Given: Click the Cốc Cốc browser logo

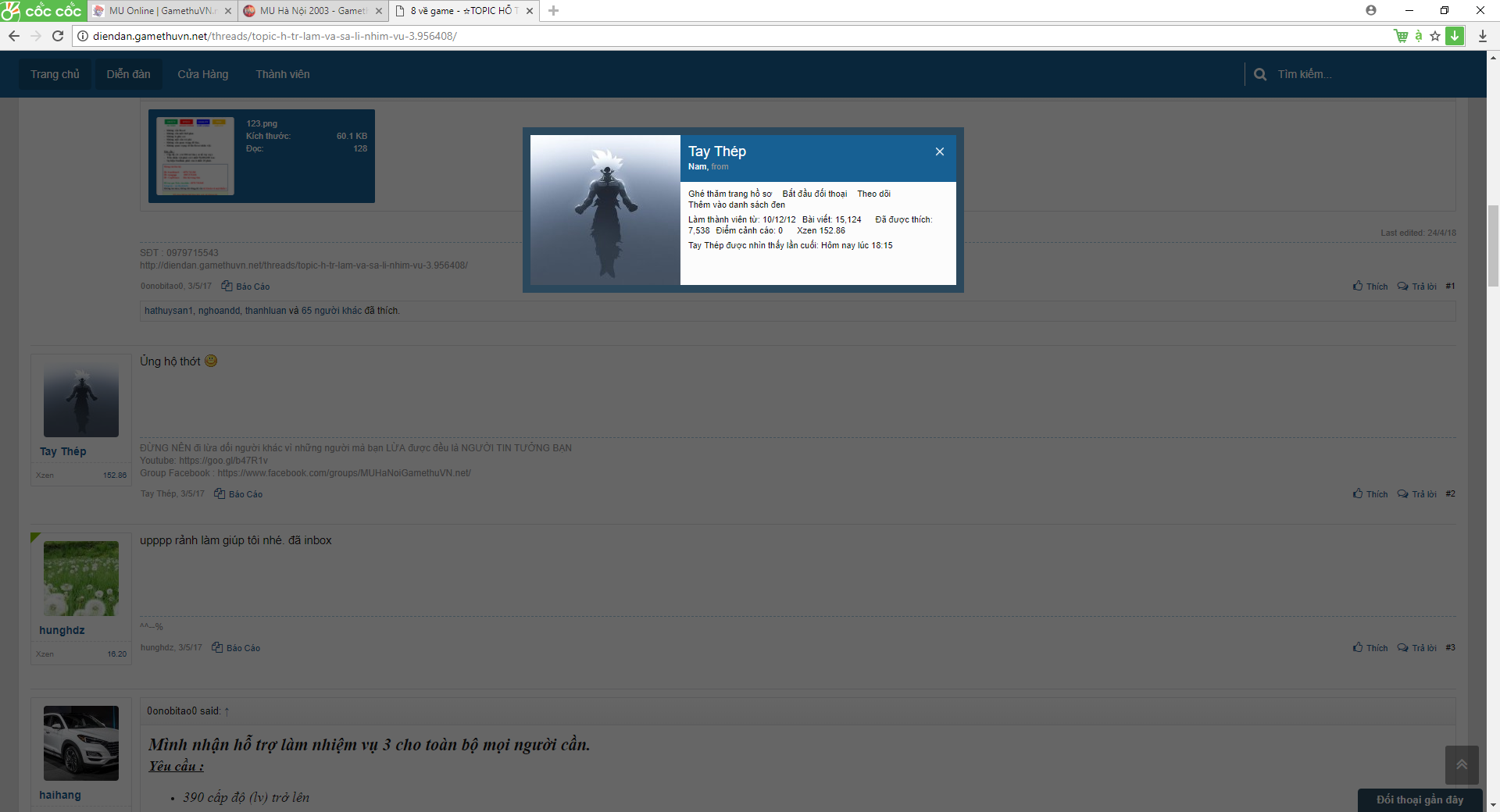Looking at the screenshot, I should pyautogui.click(x=42, y=10).
